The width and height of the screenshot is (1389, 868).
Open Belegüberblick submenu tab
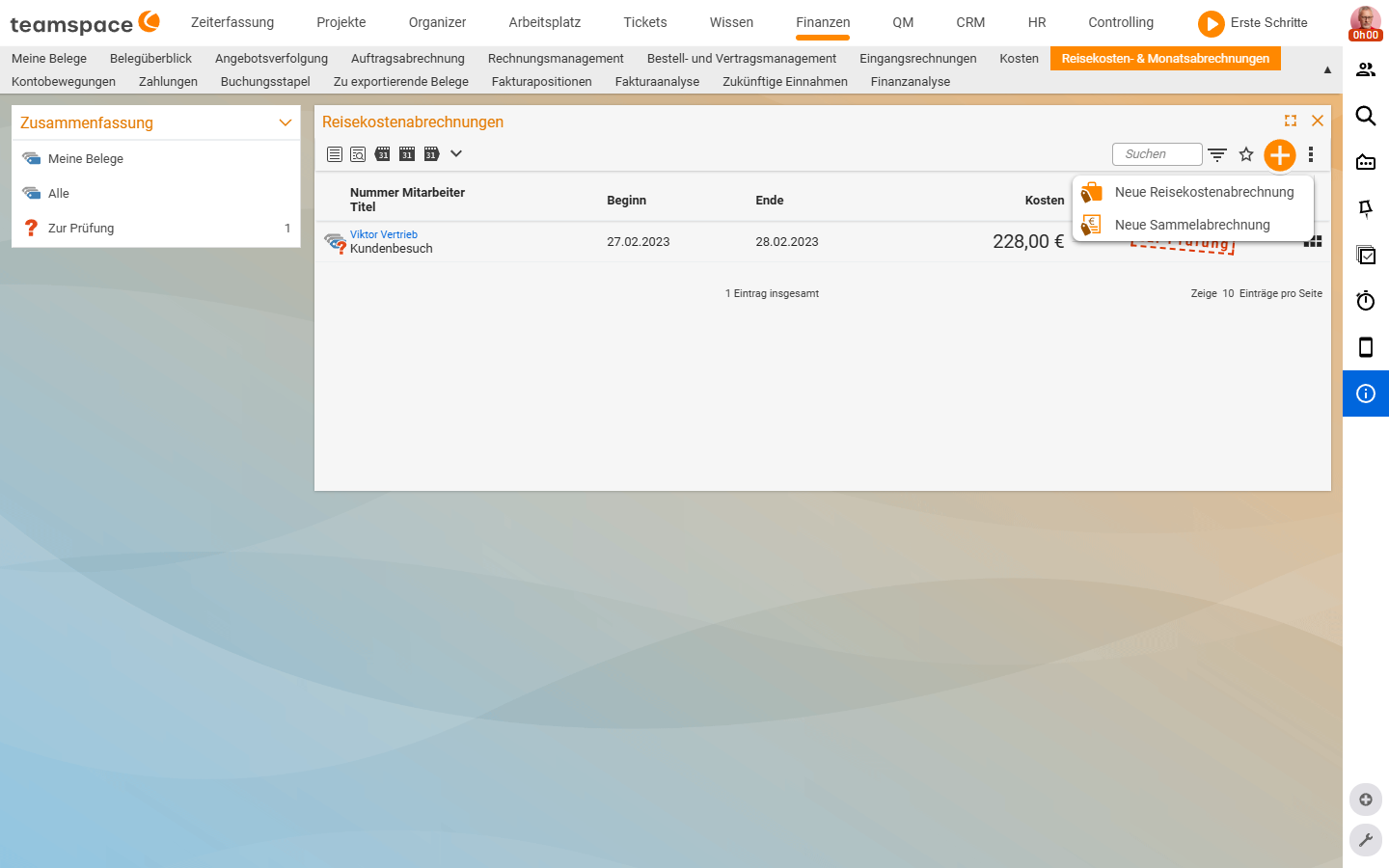[150, 59]
